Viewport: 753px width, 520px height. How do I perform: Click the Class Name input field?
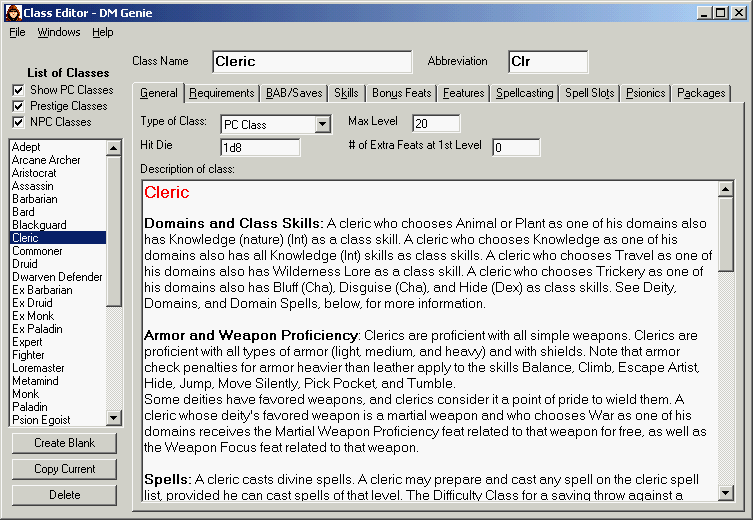tap(312, 61)
